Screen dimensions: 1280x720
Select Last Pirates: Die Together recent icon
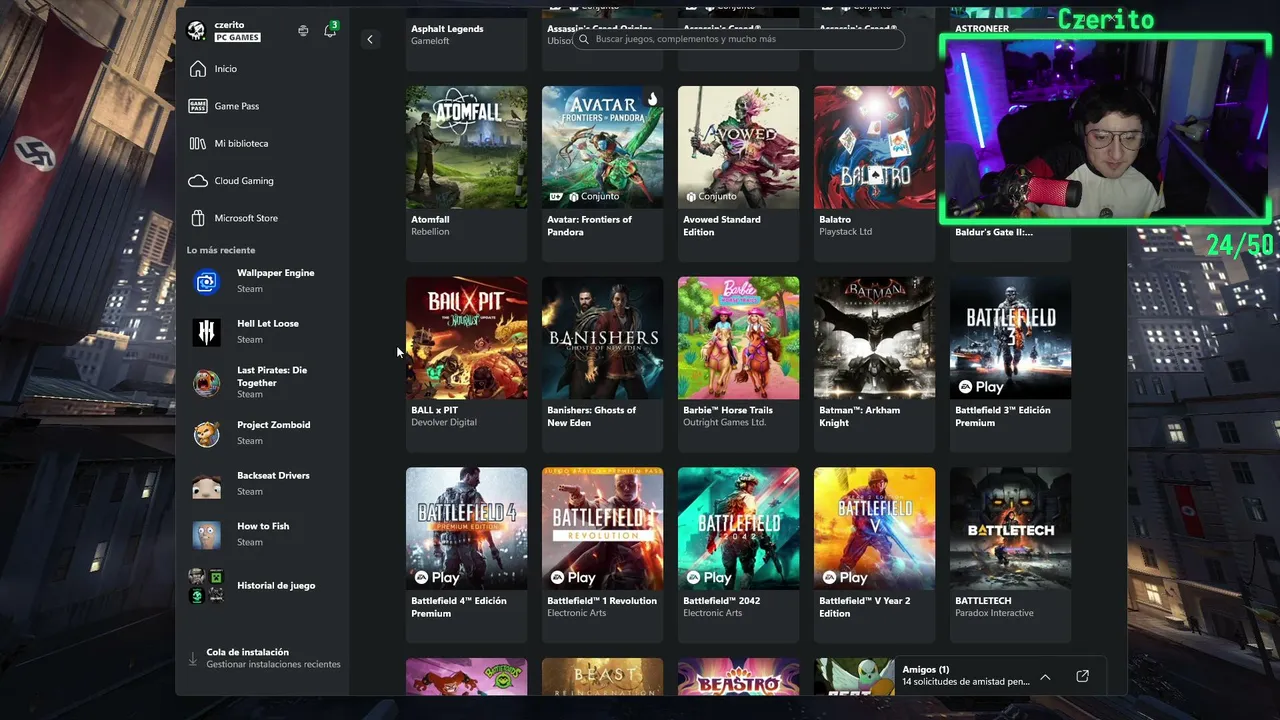click(207, 382)
